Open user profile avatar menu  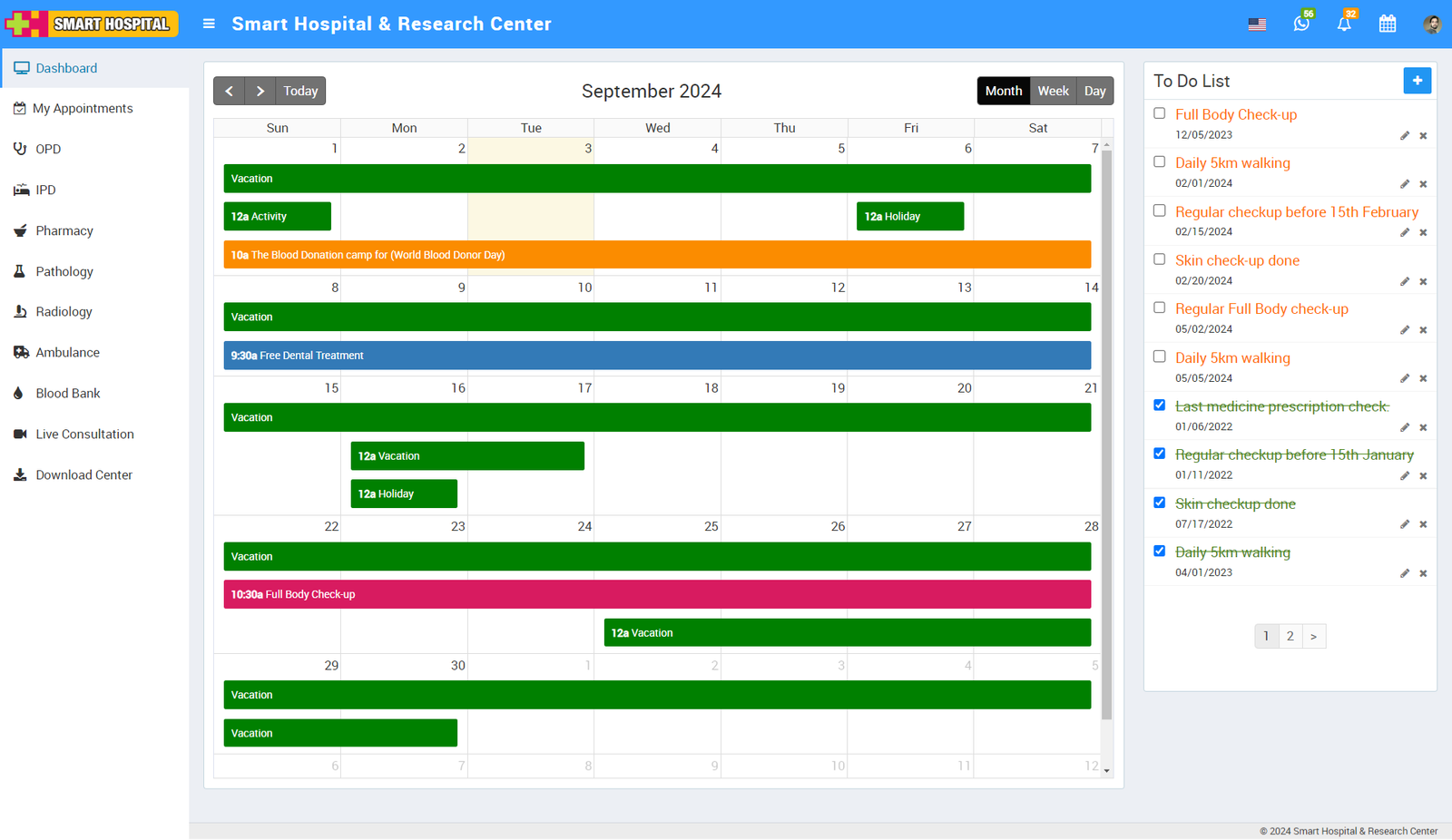pos(1432,24)
